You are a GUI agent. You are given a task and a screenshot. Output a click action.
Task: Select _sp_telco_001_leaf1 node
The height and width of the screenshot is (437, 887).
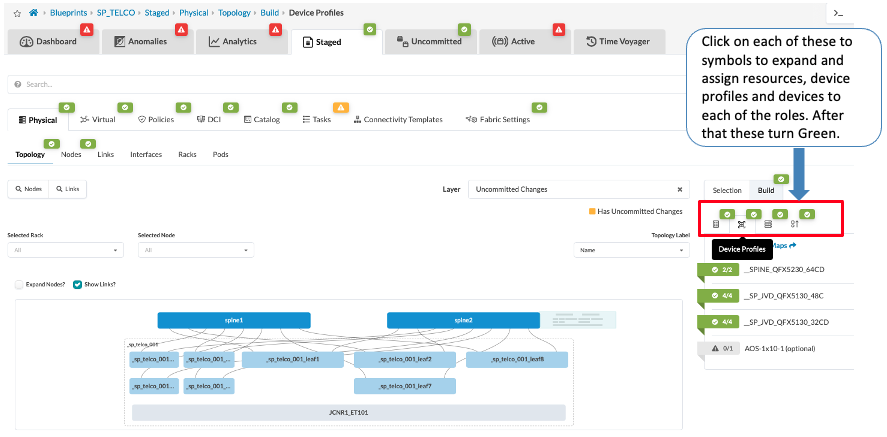[292, 360]
